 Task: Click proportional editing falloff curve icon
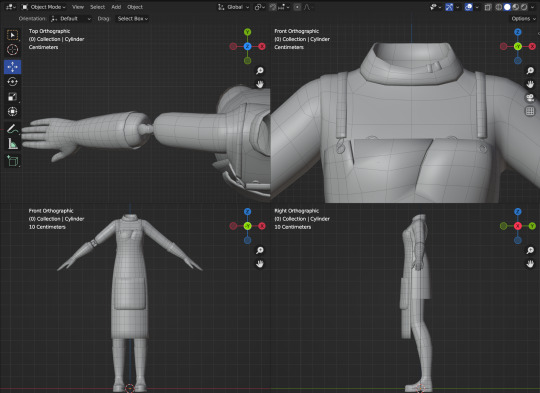point(307,7)
